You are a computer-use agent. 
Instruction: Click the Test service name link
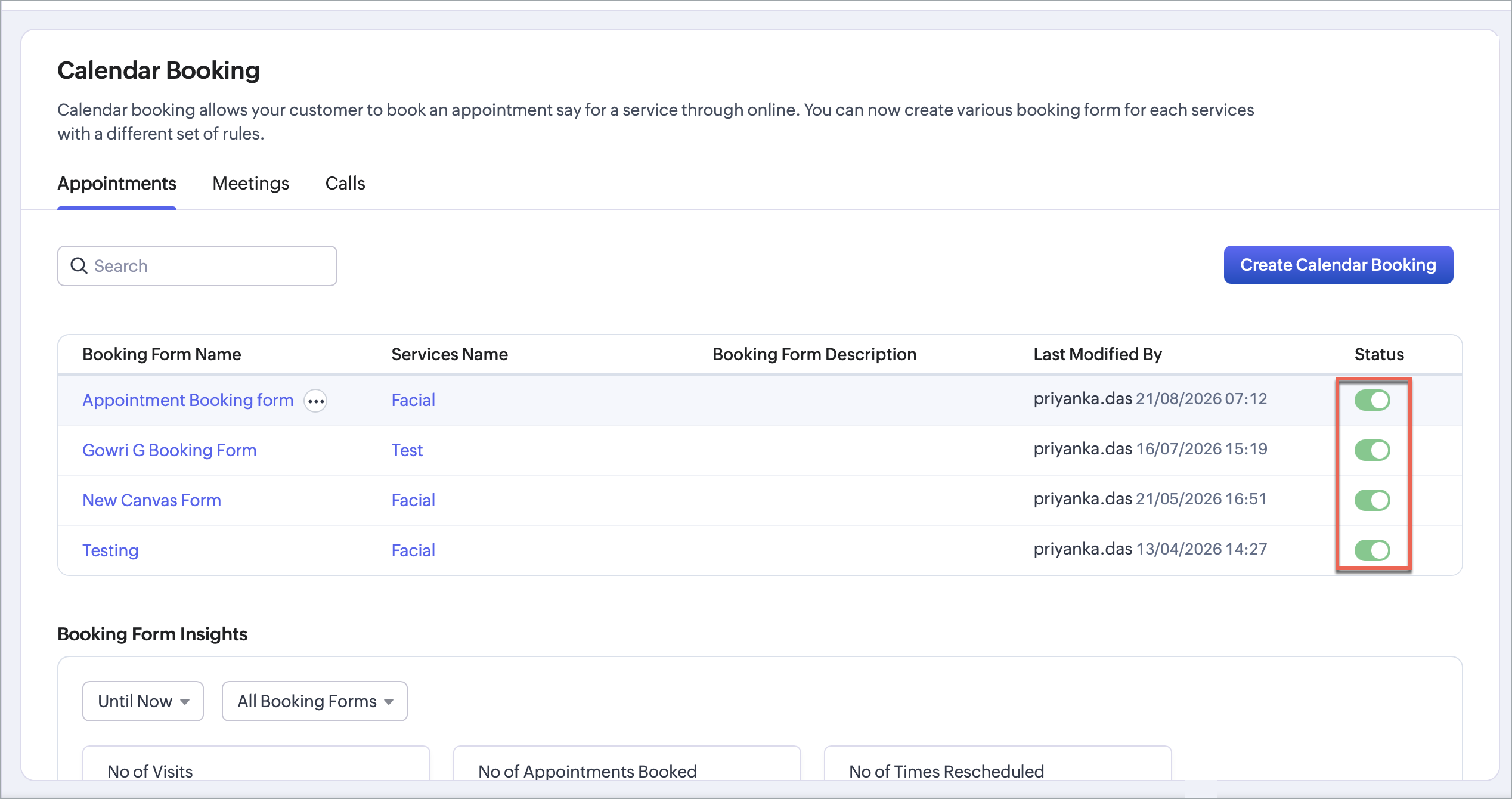(x=407, y=450)
